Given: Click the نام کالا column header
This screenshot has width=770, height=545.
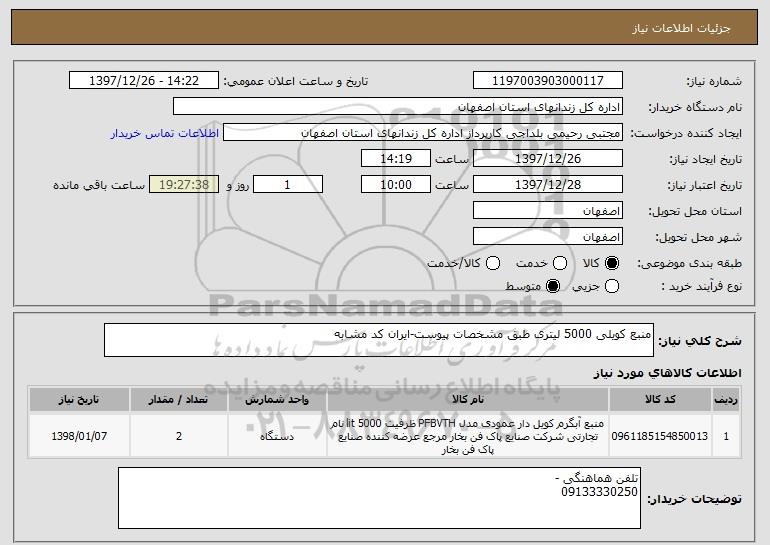Looking at the screenshot, I should coord(468,400).
